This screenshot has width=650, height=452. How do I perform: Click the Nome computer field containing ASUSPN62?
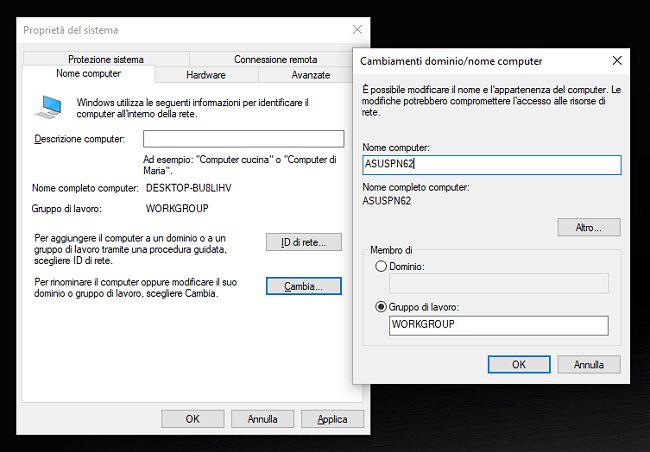492,165
